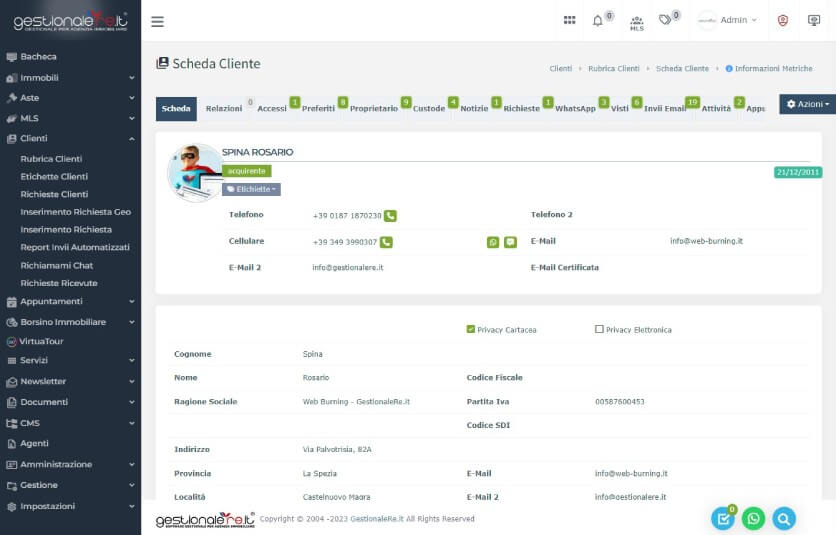836x535 pixels.
Task: Send WhatsApp message to Cellulare number
Action: click(x=492, y=242)
